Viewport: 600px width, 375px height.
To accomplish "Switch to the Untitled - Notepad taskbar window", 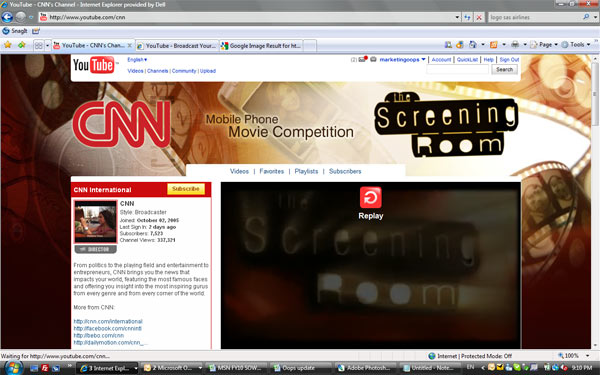I will pos(430,368).
